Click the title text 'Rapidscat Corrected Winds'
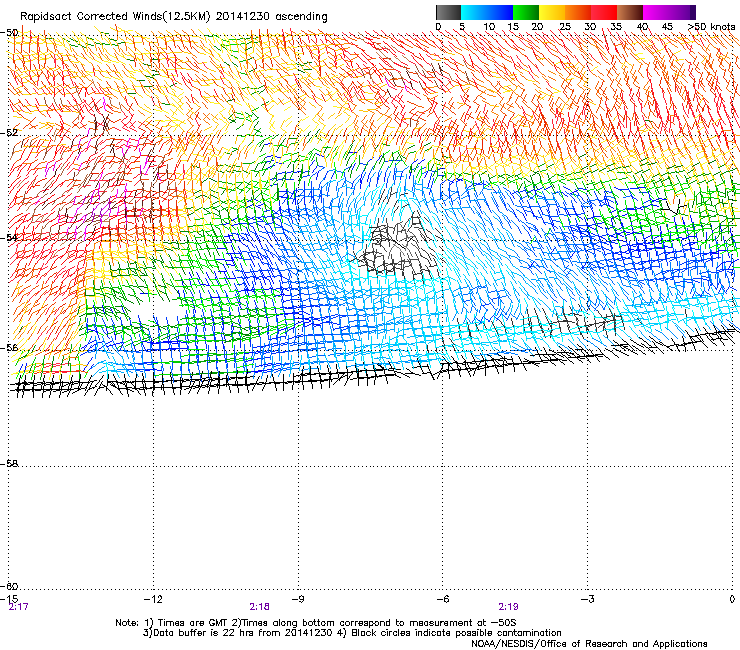Screen dimensions: 740x650 point(91,17)
